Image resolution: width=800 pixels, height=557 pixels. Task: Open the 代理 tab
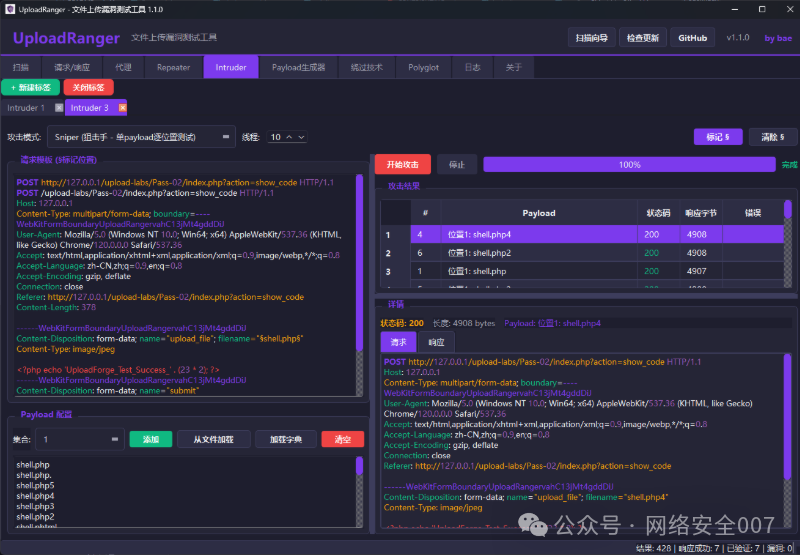tap(123, 67)
